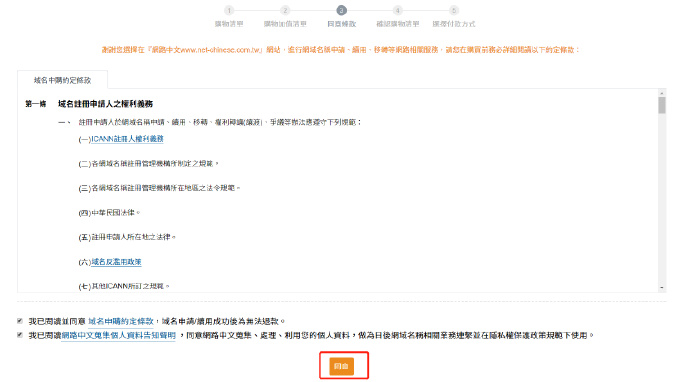
Task: Open the ICANN註冊人權利義務 link
Action: click(128, 139)
